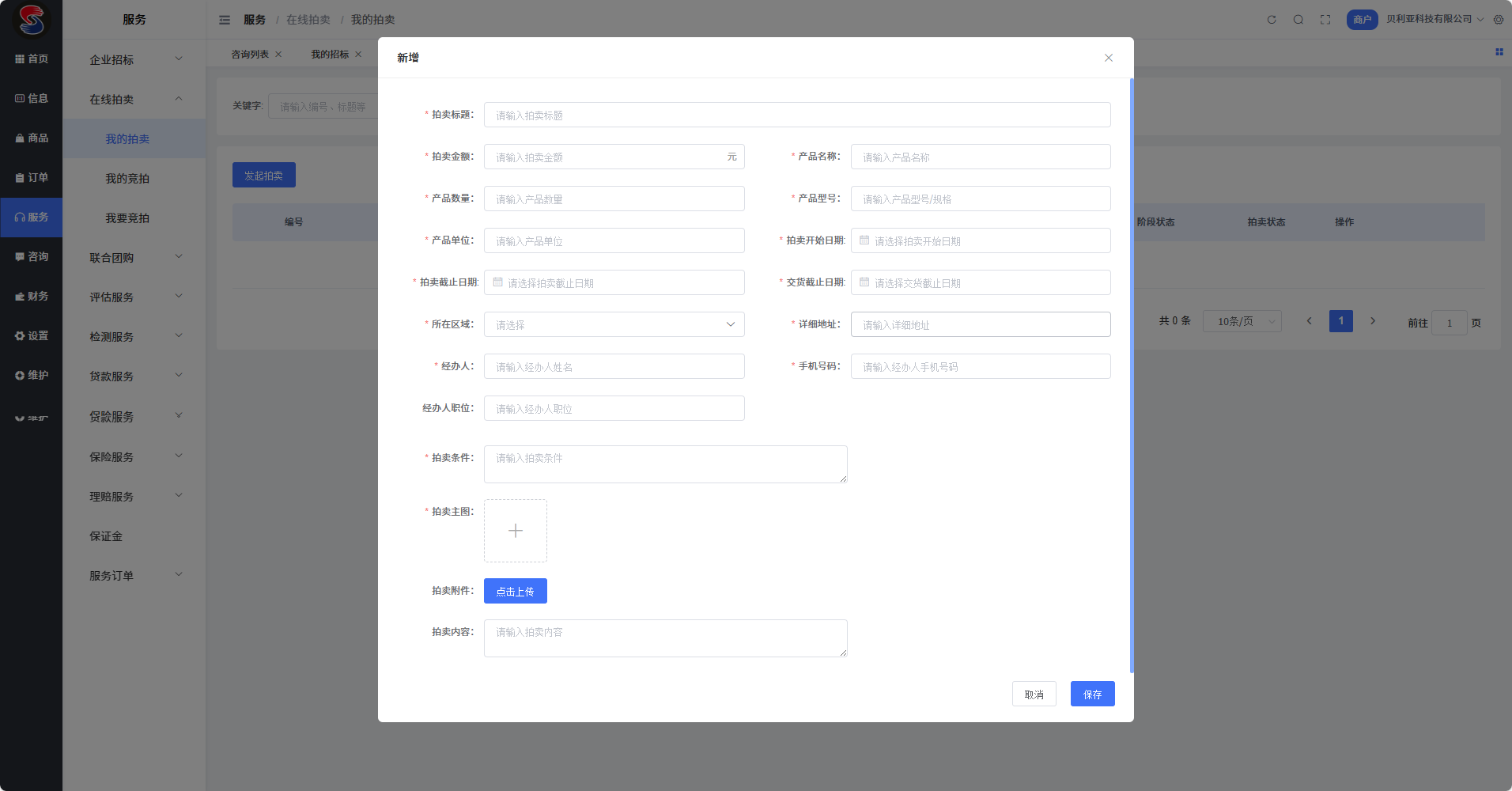Image resolution: width=1512 pixels, height=791 pixels.
Task: Open the 10条/页 page size dropdown
Action: [1242, 321]
